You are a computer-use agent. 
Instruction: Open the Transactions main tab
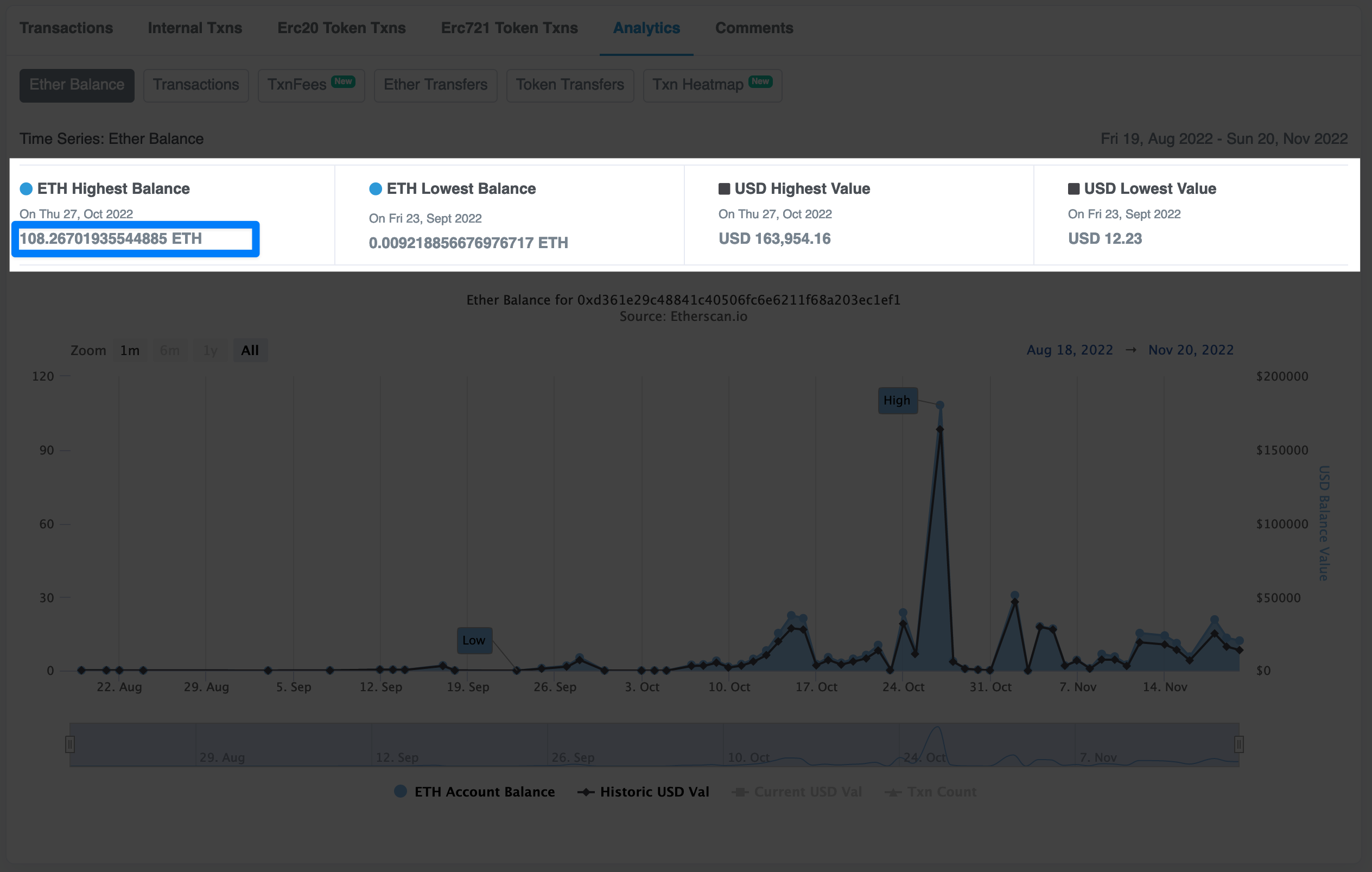click(x=66, y=28)
